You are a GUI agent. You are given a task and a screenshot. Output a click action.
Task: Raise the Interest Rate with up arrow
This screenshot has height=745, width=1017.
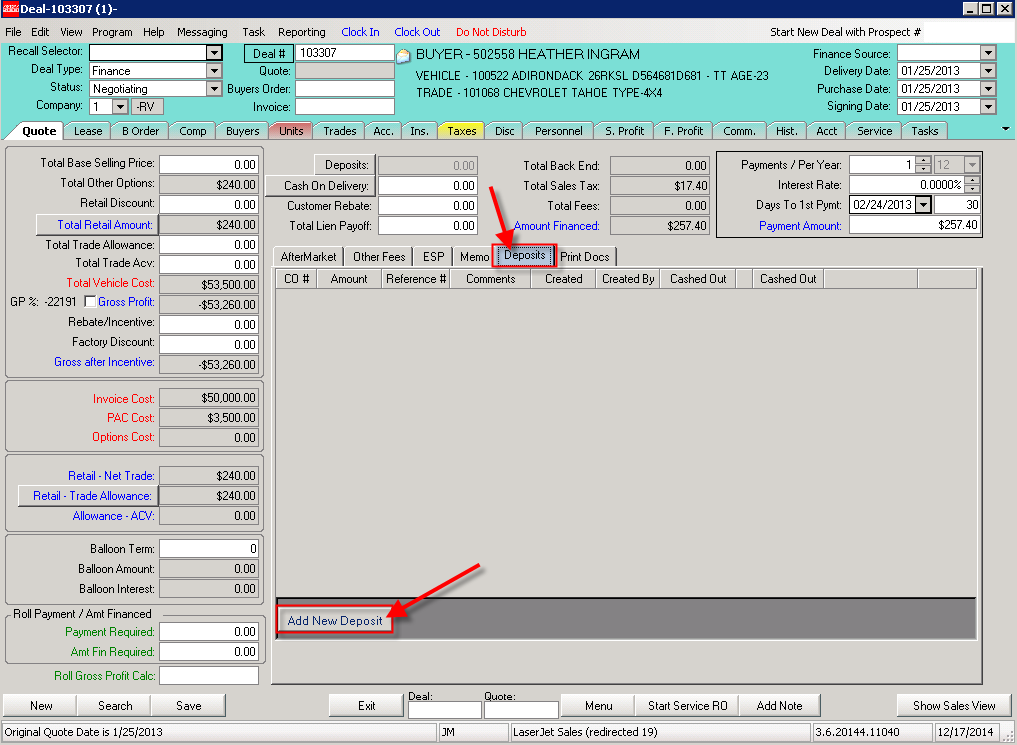972,180
